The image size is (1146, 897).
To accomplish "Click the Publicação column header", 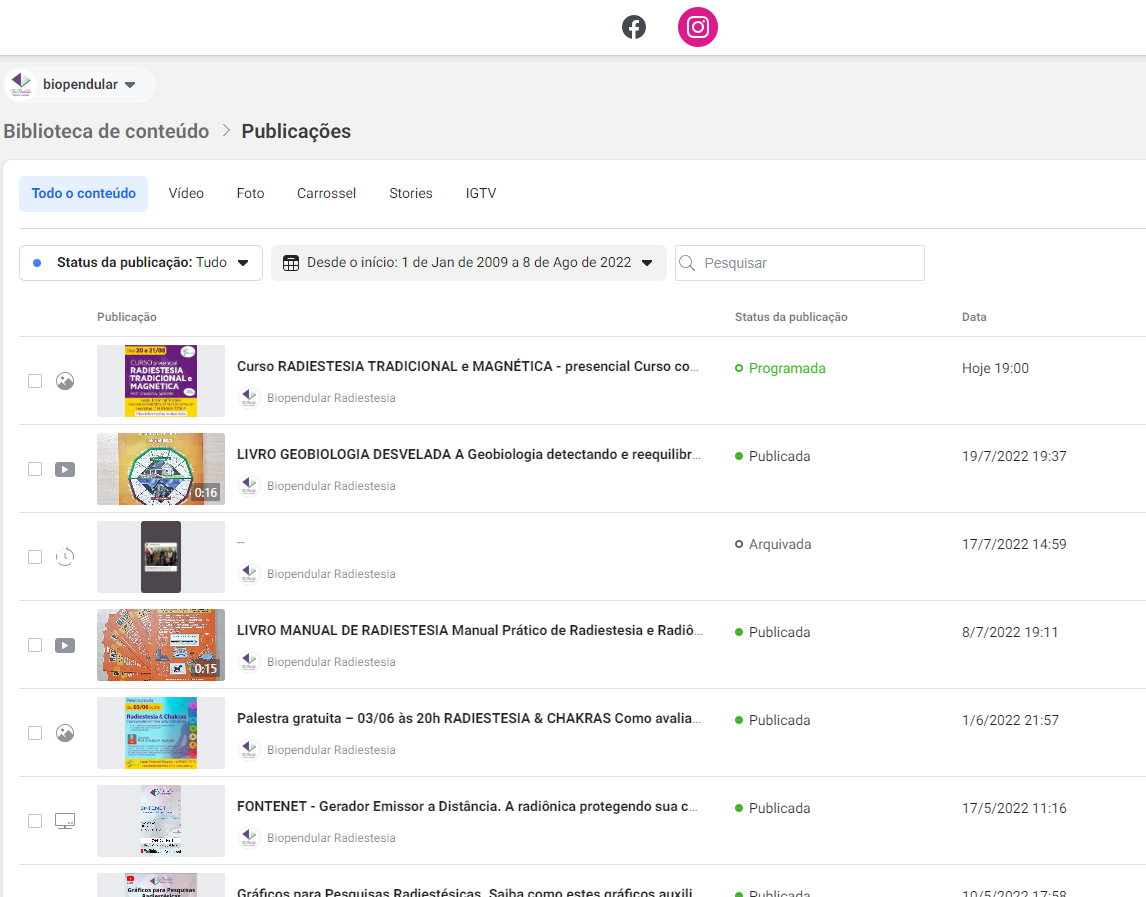I will pos(126,317).
